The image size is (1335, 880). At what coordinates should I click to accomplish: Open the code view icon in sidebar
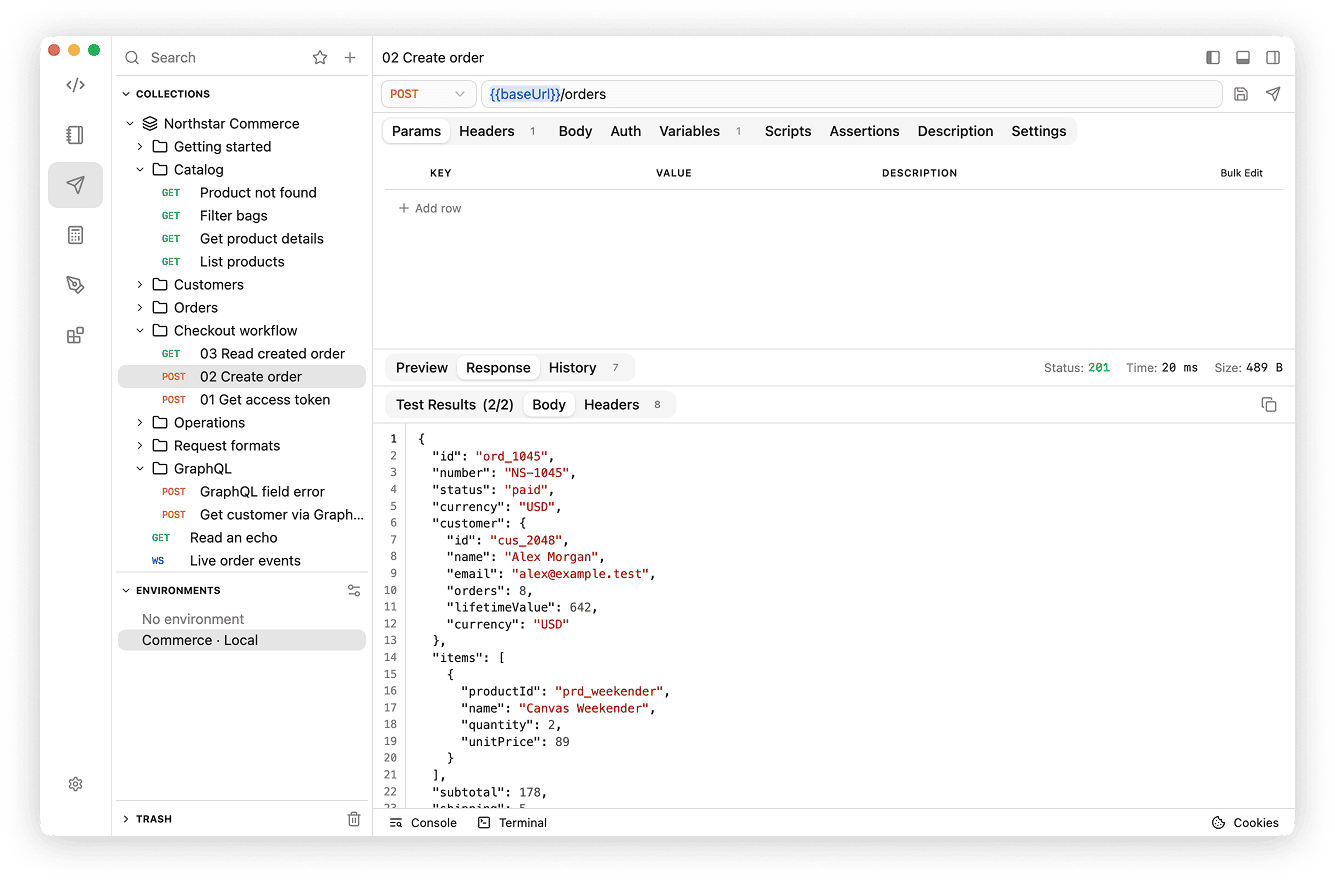75,85
